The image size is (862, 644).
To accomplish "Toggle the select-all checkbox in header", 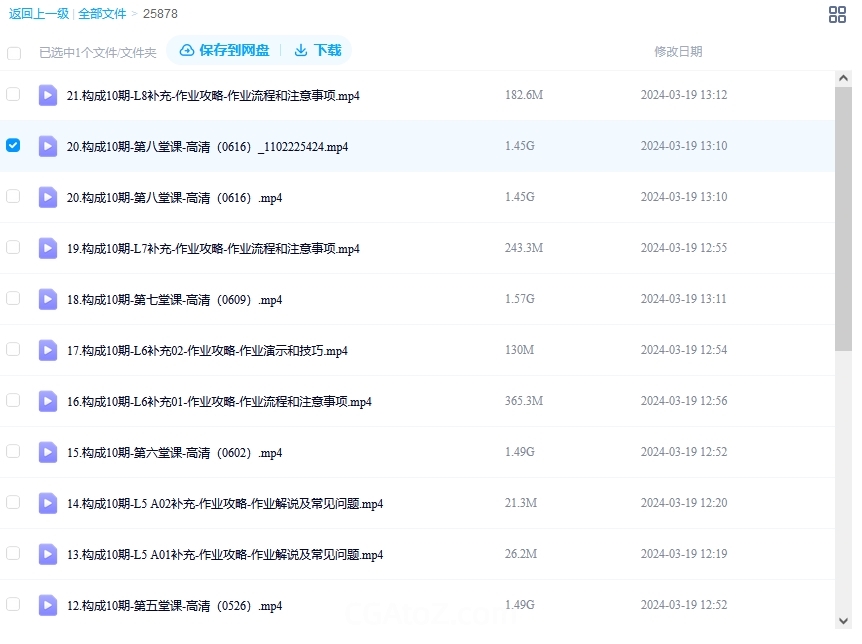I will (14, 53).
